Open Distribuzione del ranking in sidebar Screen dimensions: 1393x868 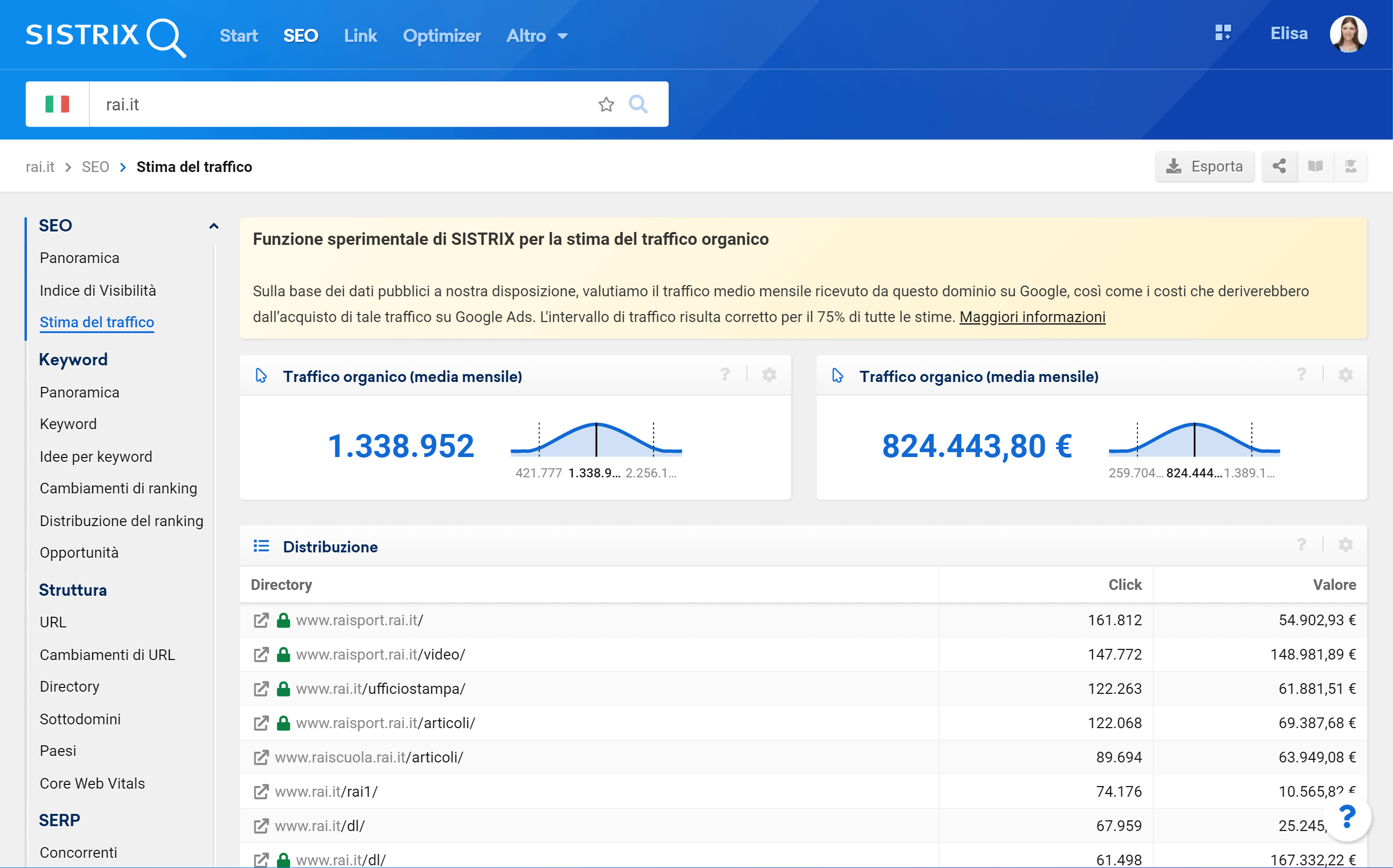(121, 521)
